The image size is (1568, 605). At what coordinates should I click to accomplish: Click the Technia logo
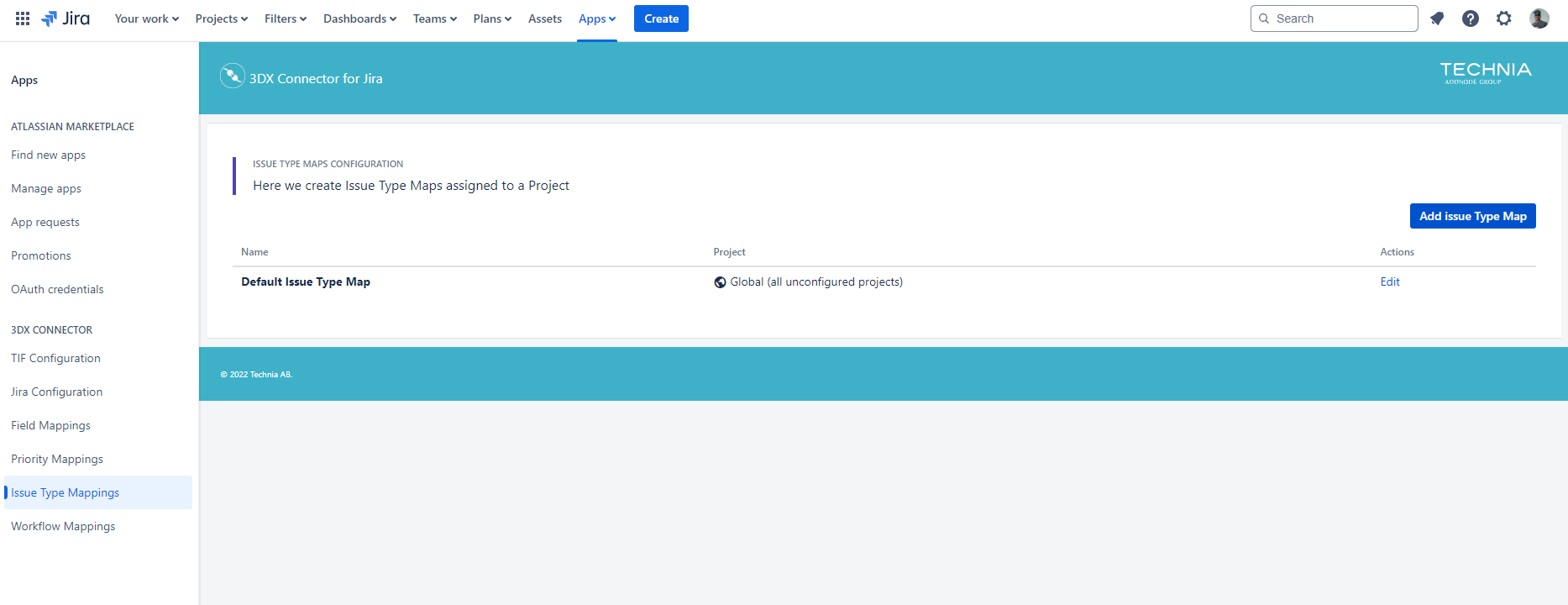tap(1485, 72)
